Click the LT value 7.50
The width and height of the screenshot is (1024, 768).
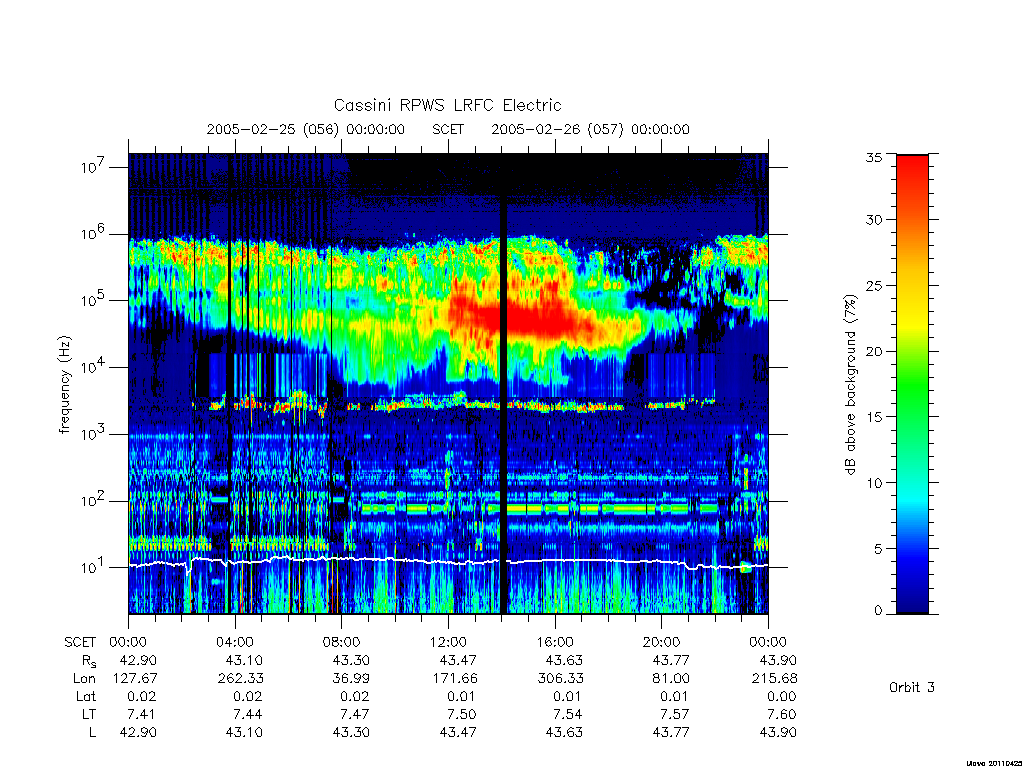(x=462, y=714)
